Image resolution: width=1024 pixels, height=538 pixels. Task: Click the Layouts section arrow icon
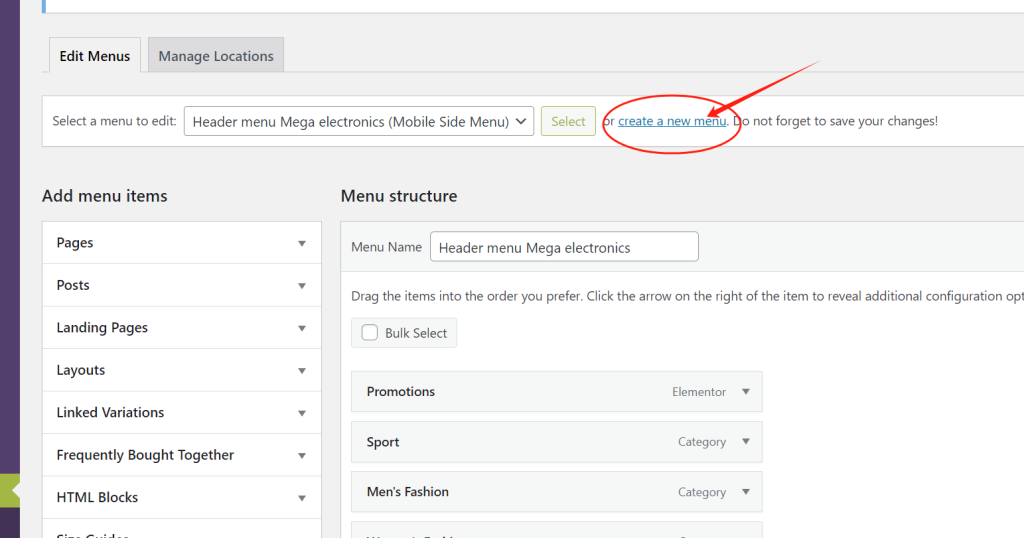coord(302,370)
